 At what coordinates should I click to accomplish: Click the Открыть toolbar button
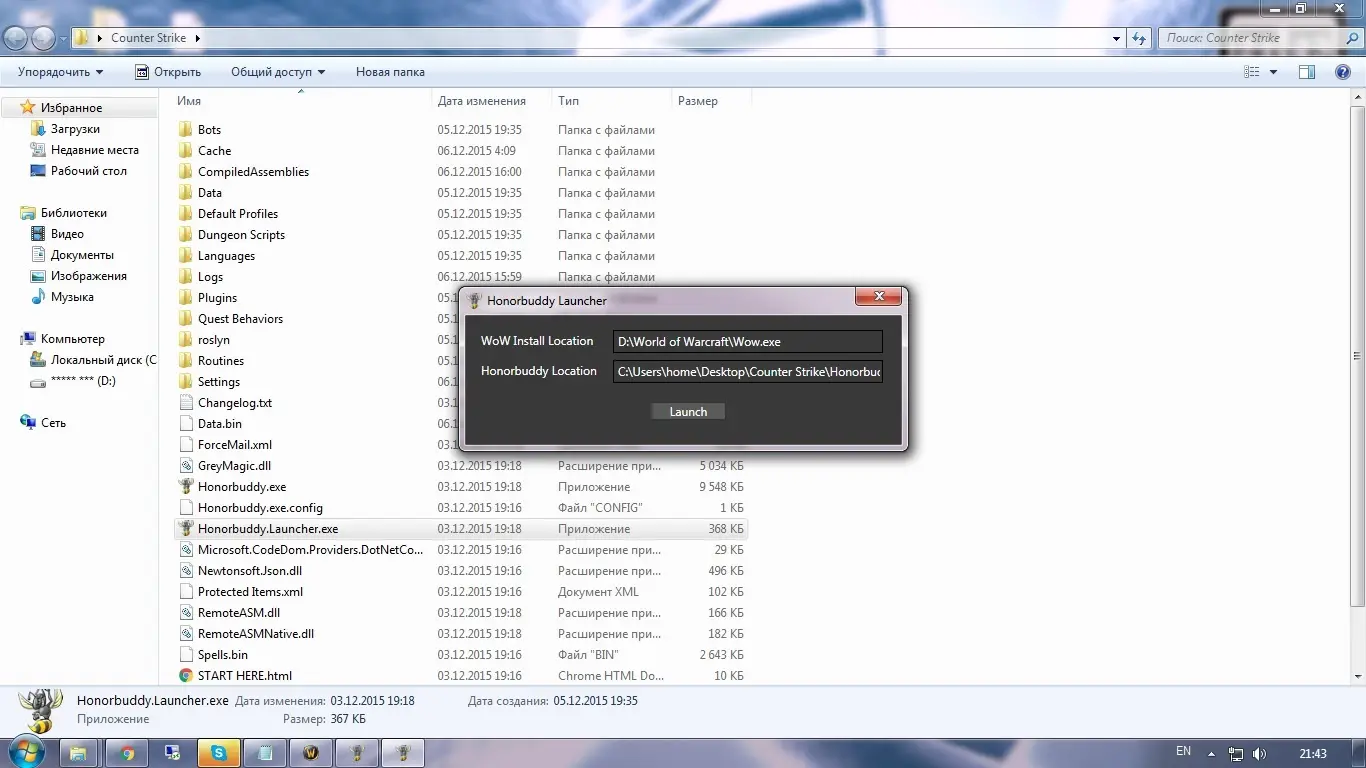168,72
